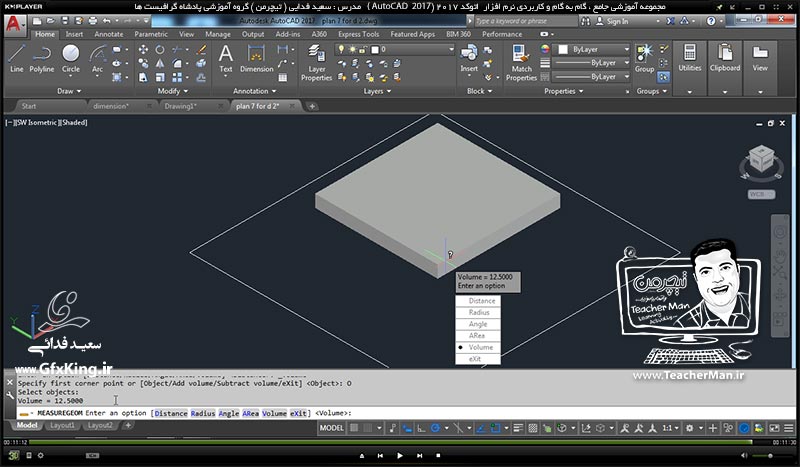Toggle the drawing grid display
This screenshot has height=467, width=800.
pos(354,428)
